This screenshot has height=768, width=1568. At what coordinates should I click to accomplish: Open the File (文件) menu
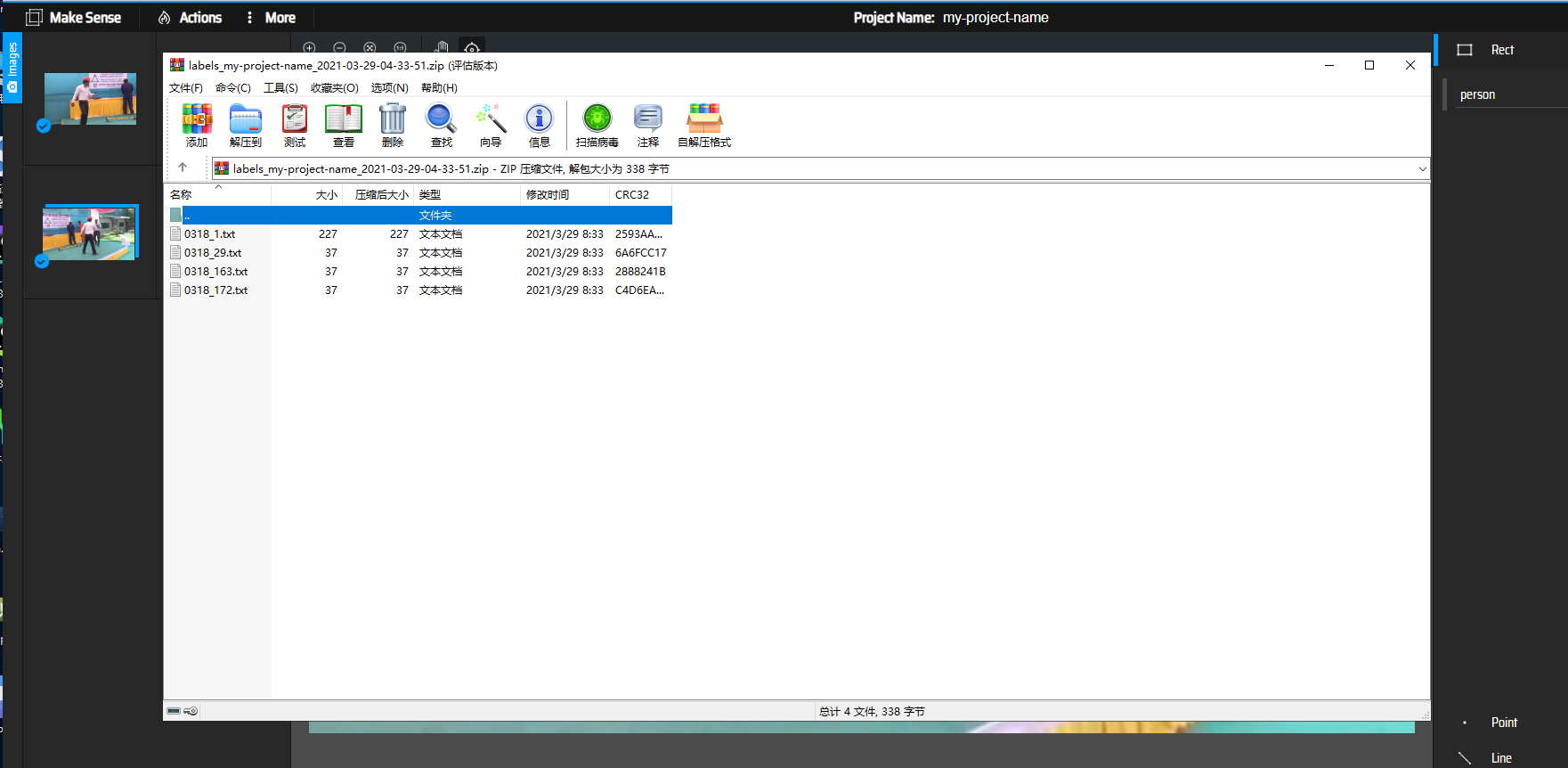[185, 88]
